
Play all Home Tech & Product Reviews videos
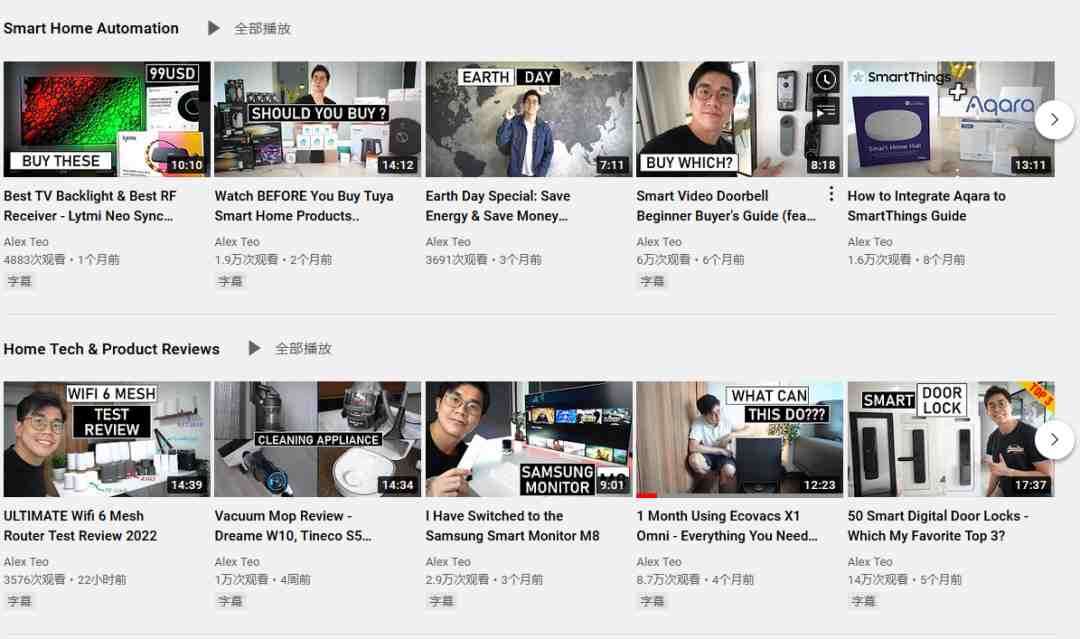tap(291, 348)
